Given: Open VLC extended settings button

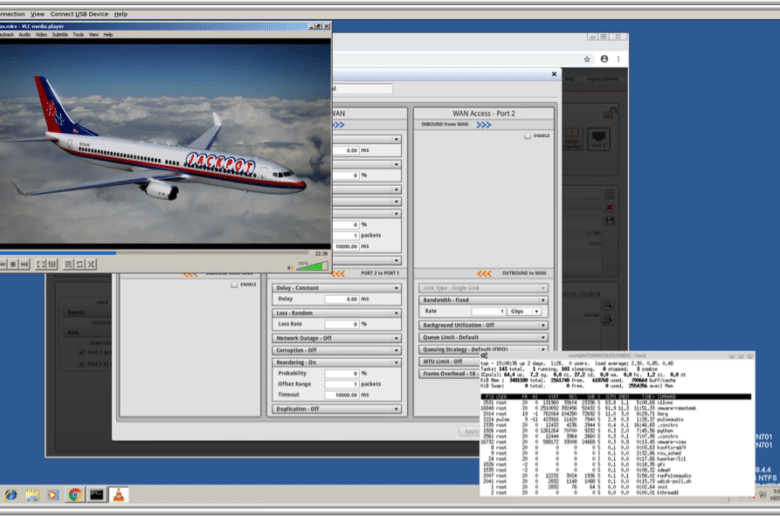Looking at the screenshot, I should (x=52, y=264).
